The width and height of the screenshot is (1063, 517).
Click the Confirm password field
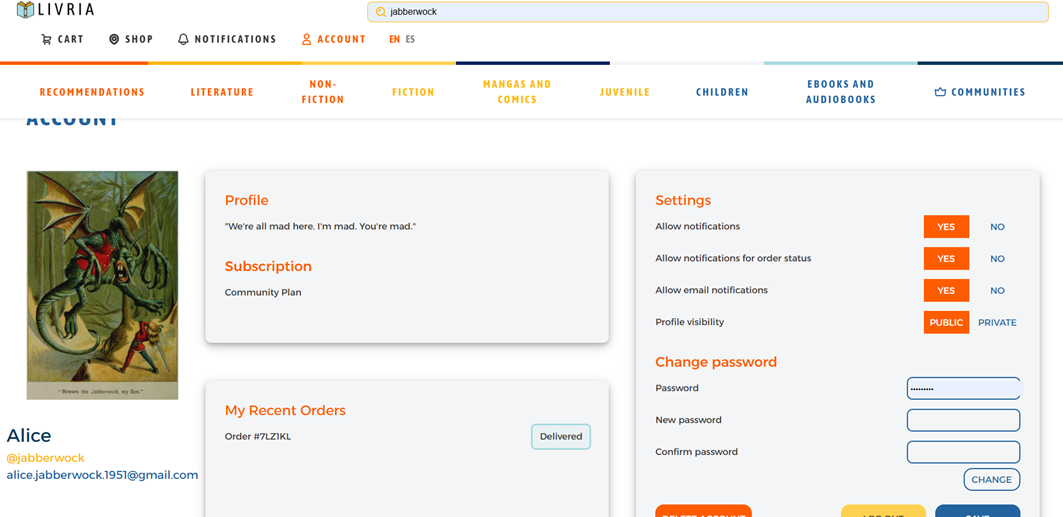coord(963,452)
